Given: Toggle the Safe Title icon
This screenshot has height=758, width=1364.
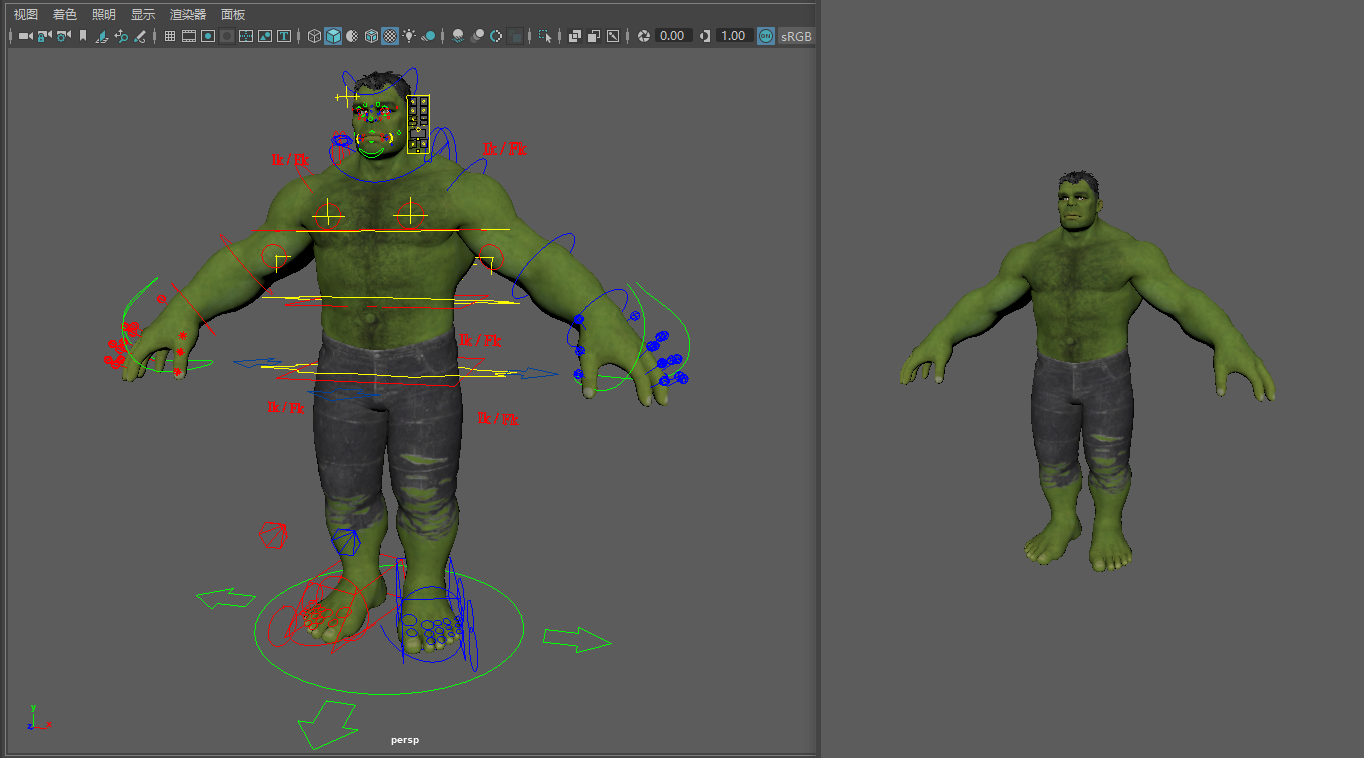Looking at the screenshot, I should [284, 36].
